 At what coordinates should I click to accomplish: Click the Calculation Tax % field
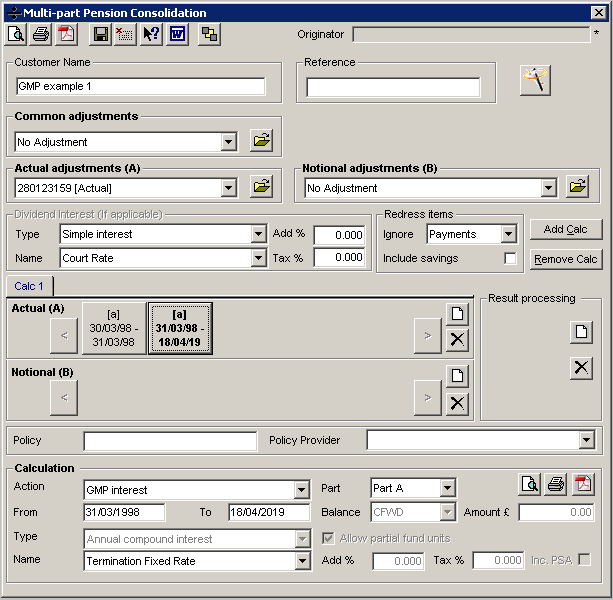point(498,561)
